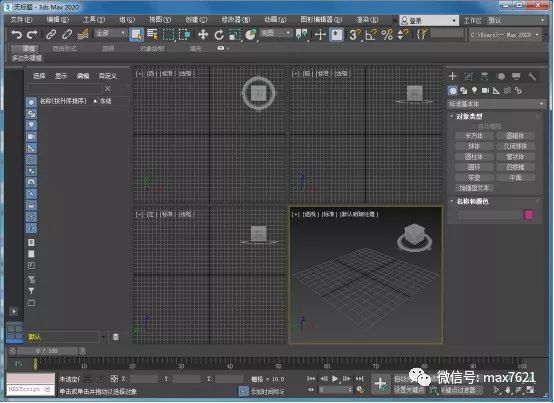Click the Edit Named Selection Sets icon

point(422,34)
